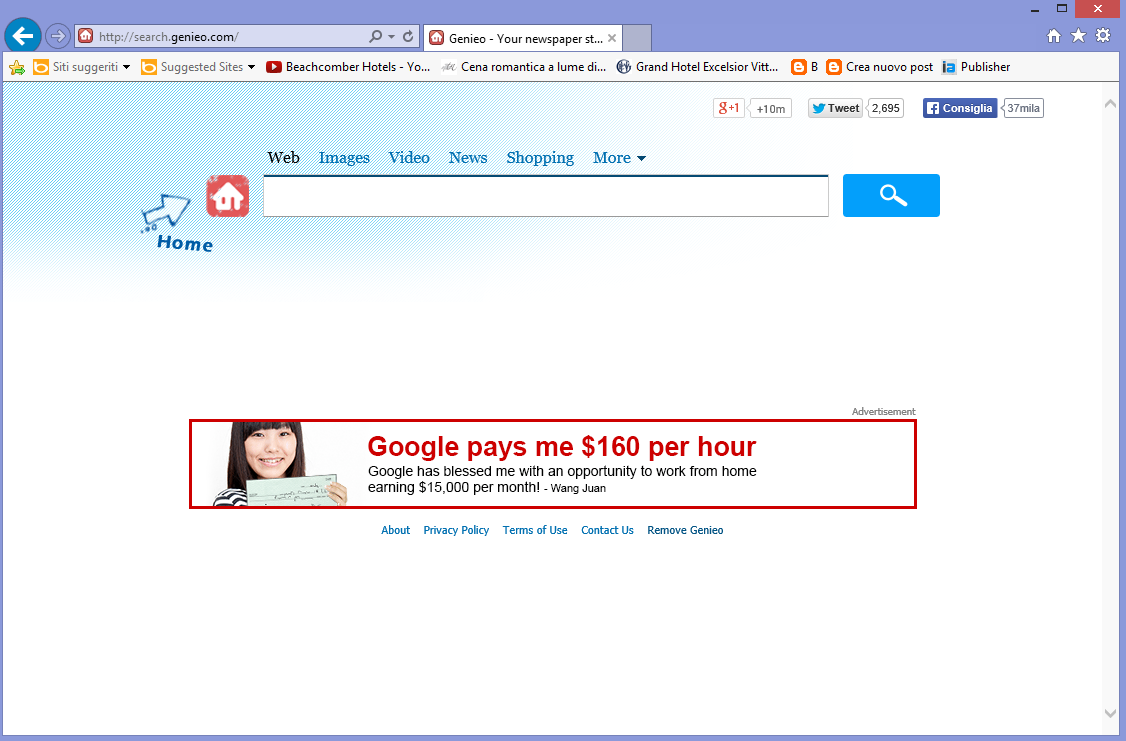1126x741 pixels.
Task: Select the Genieo newspaper tab
Action: (x=523, y=38)
